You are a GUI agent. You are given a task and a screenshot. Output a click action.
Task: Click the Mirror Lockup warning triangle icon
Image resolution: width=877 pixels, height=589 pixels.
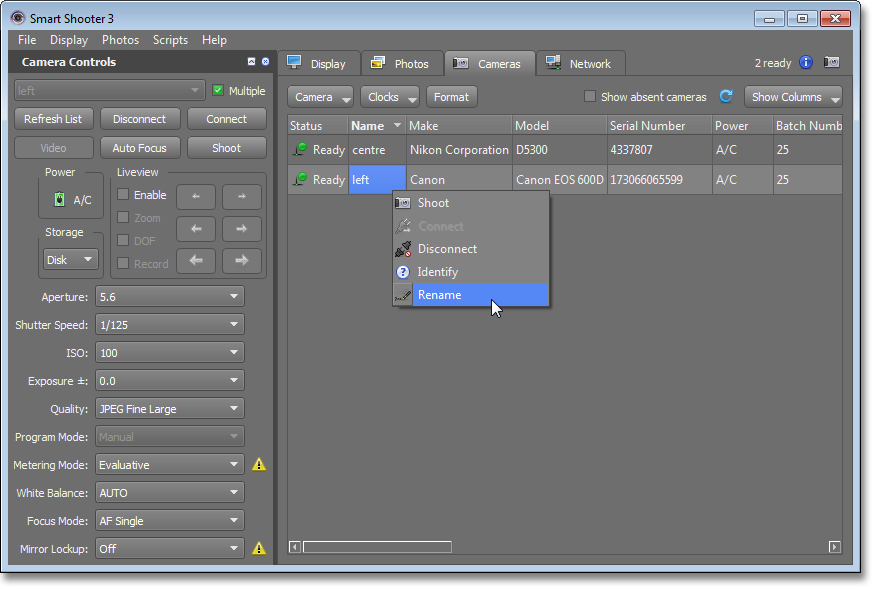click(259, 549)
